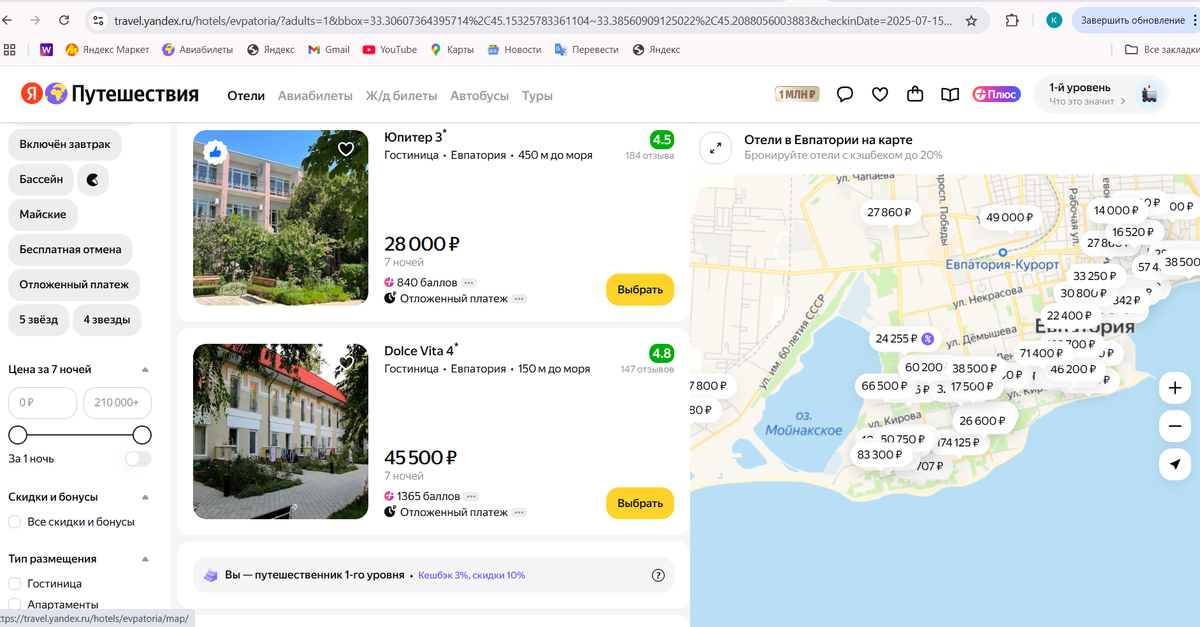Collapse the Тип размещения section
This screenshot has width=1200, height=627.
point(145,559)
